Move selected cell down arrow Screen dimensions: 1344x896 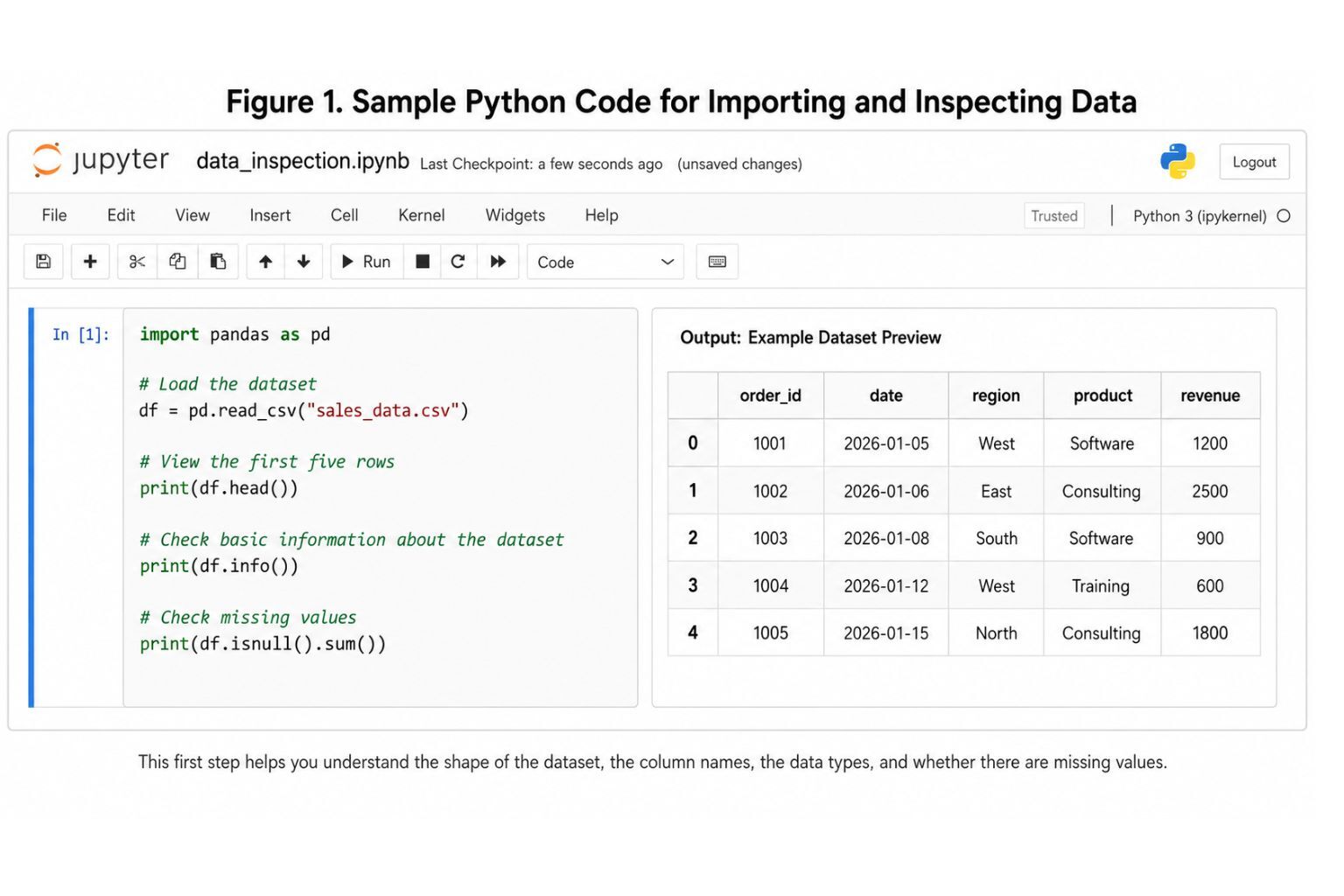pyautogui.click(x=304, y=262)
